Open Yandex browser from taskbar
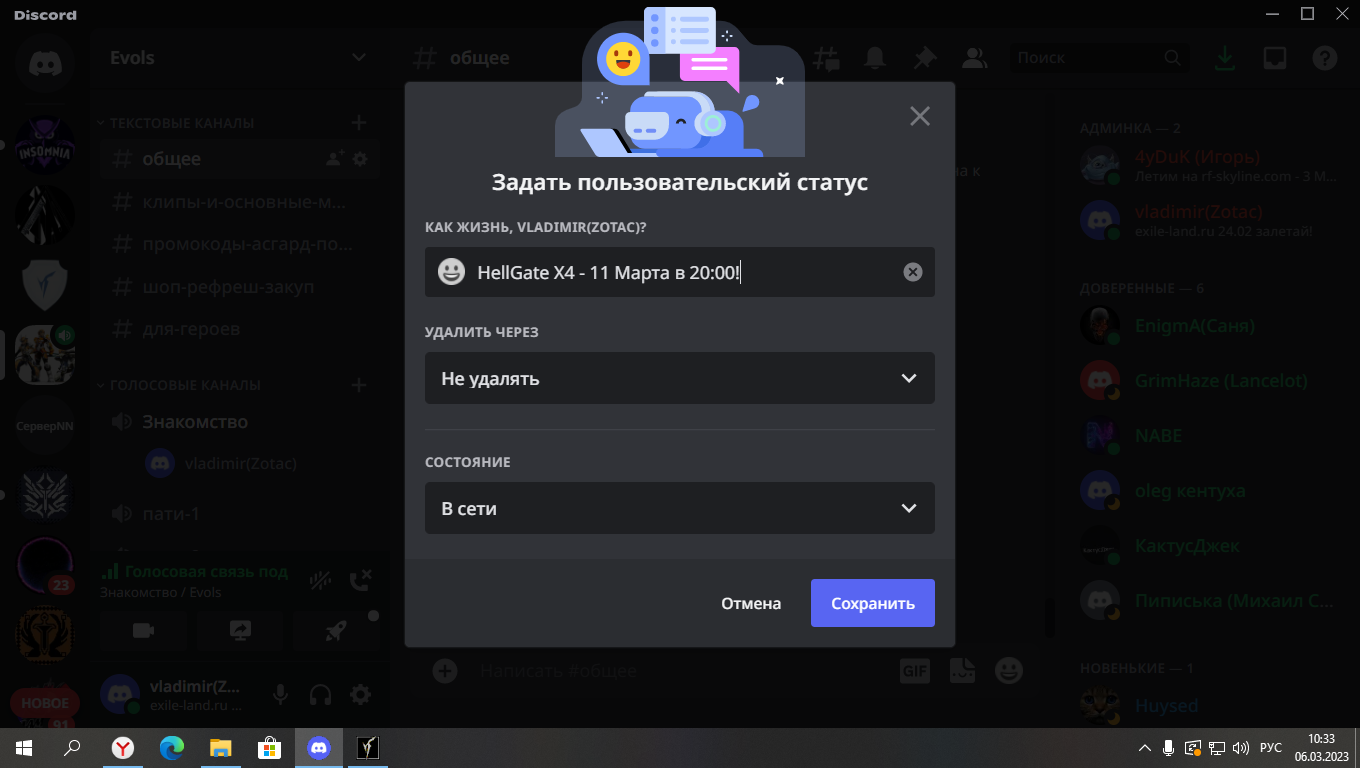Viewport: 1360px width, 768px height. click(x=122, y=747)
